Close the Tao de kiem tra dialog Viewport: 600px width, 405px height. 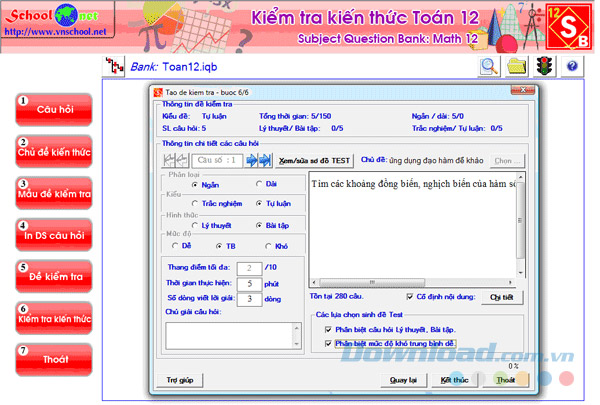[523, 90]
